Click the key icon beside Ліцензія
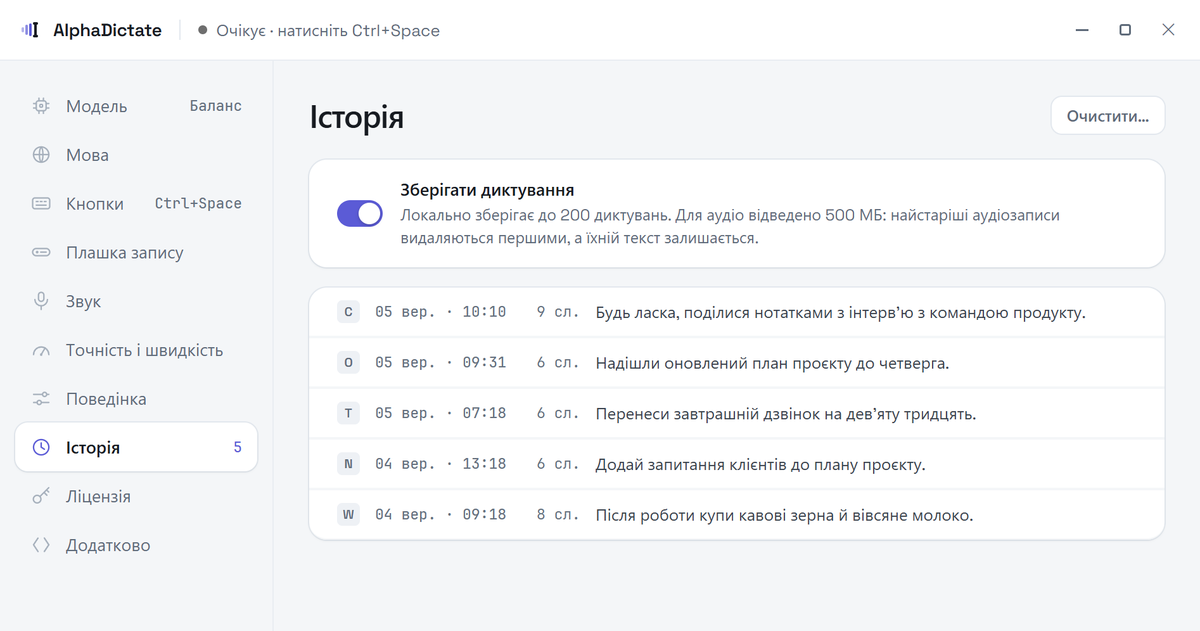1200x631 pixels. tap(41, 497)
